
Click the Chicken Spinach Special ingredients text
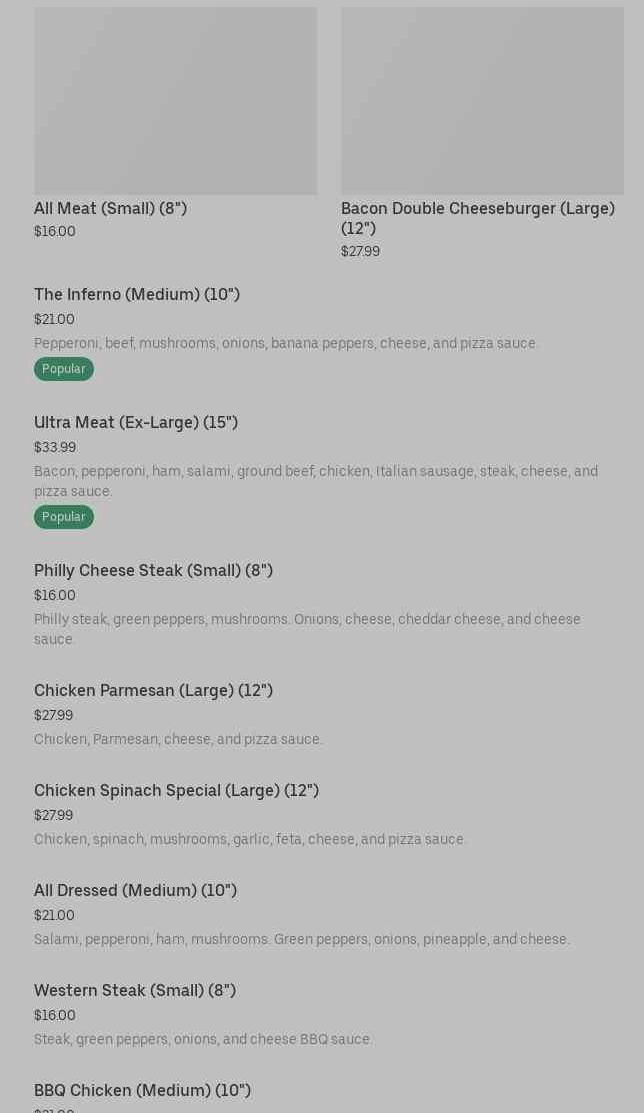(250, 839)
